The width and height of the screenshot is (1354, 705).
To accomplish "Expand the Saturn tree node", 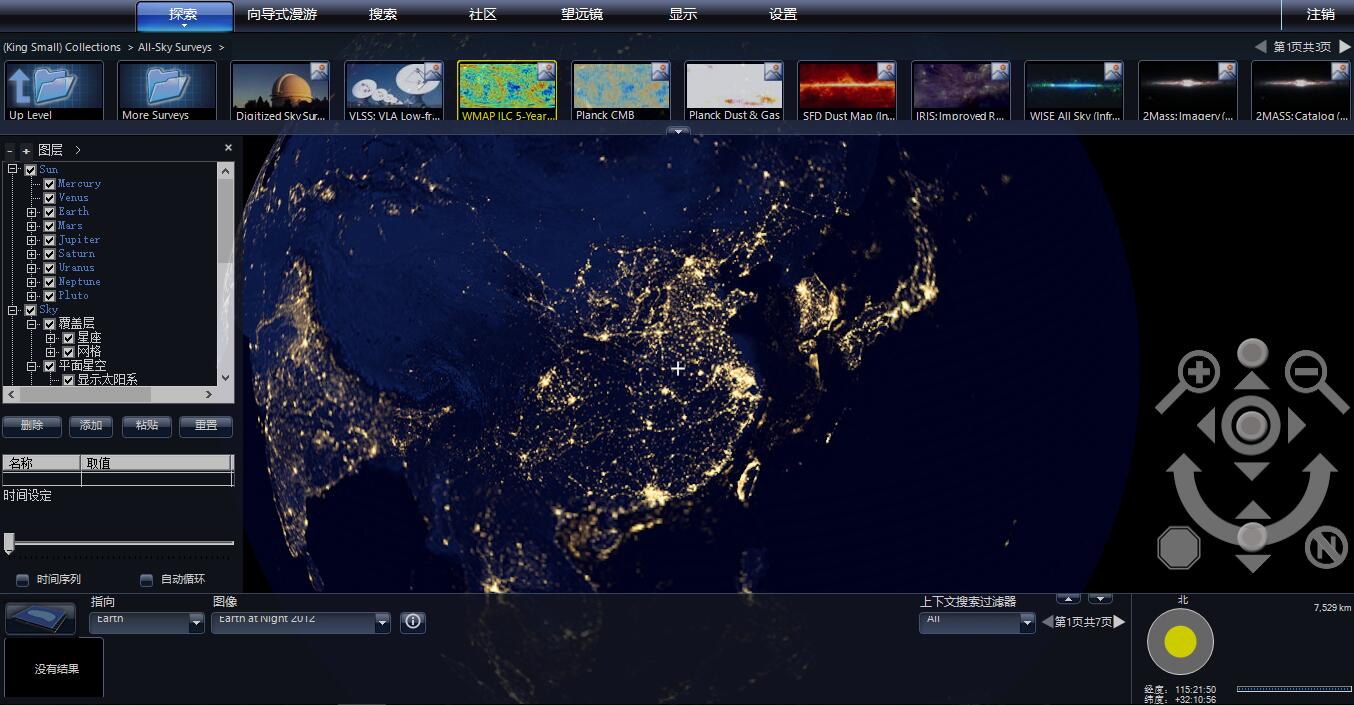I will pyautogui.click(x=32, y=254).
